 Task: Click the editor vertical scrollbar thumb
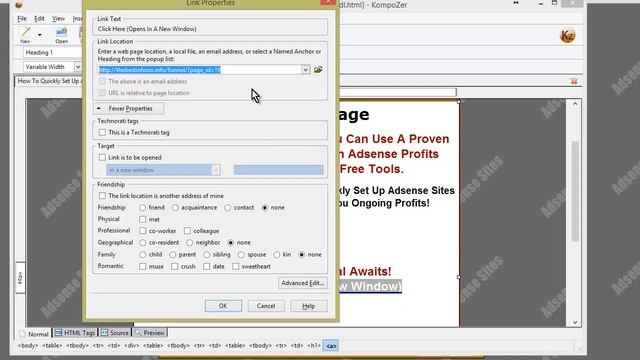[x=575, y=191]
